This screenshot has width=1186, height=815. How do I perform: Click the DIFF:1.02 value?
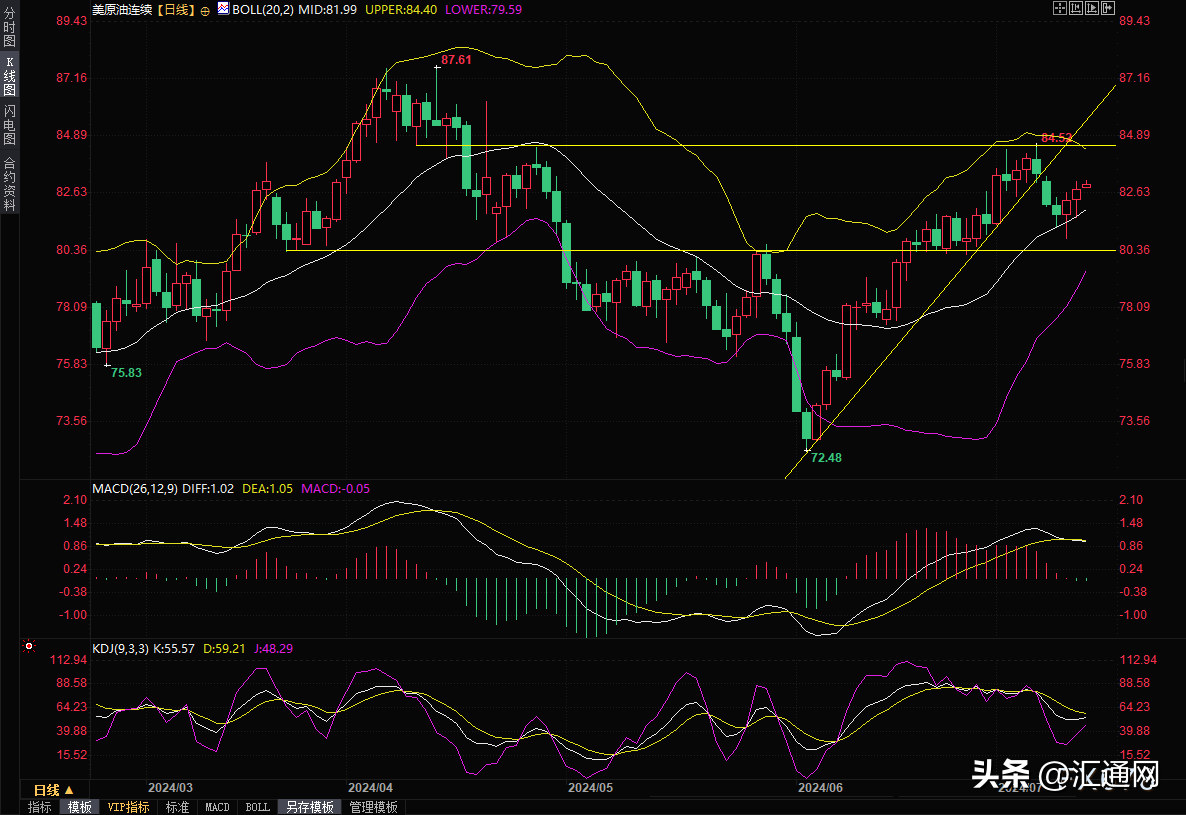pos(208,488)
